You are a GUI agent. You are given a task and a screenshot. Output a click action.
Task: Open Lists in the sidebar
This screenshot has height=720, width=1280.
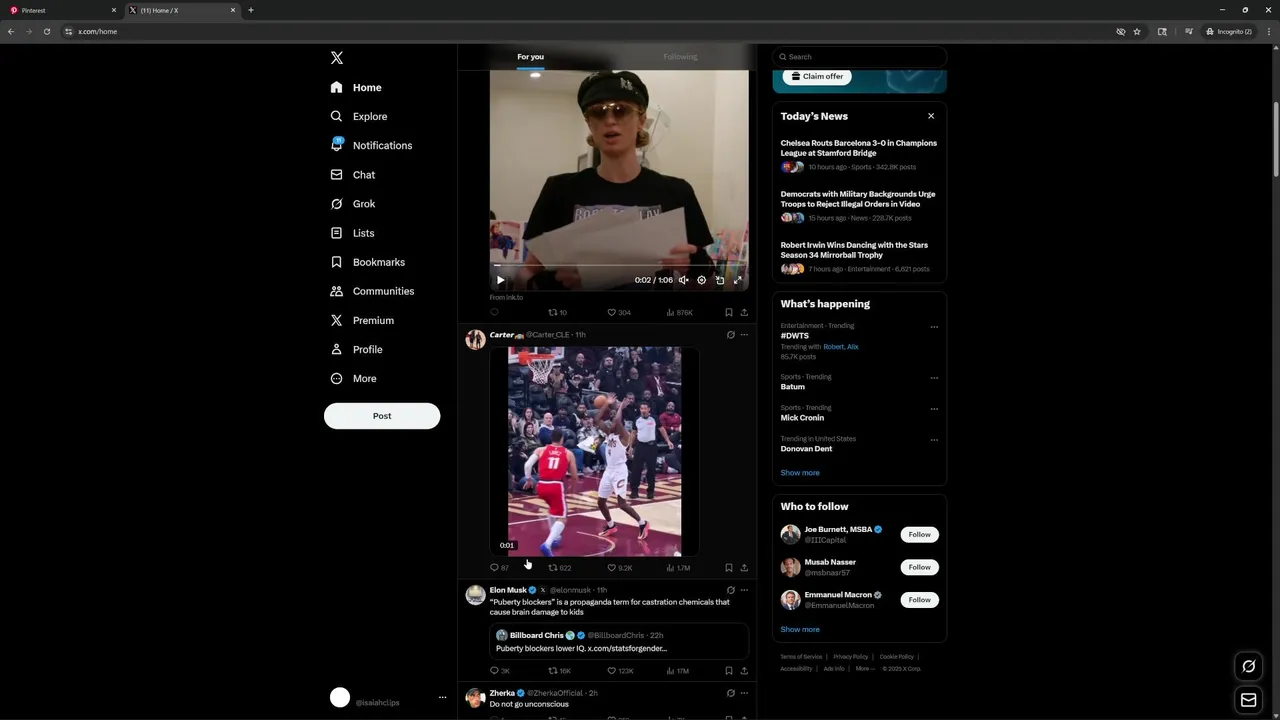(x=352, y=233)
